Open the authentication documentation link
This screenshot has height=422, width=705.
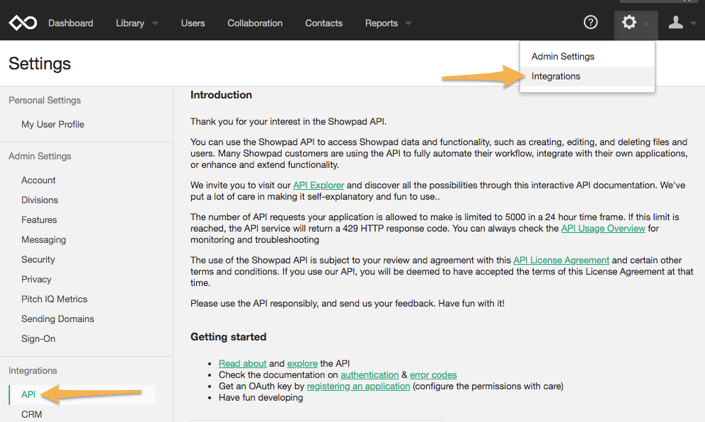pyautogui.click(x=370, y=375)
